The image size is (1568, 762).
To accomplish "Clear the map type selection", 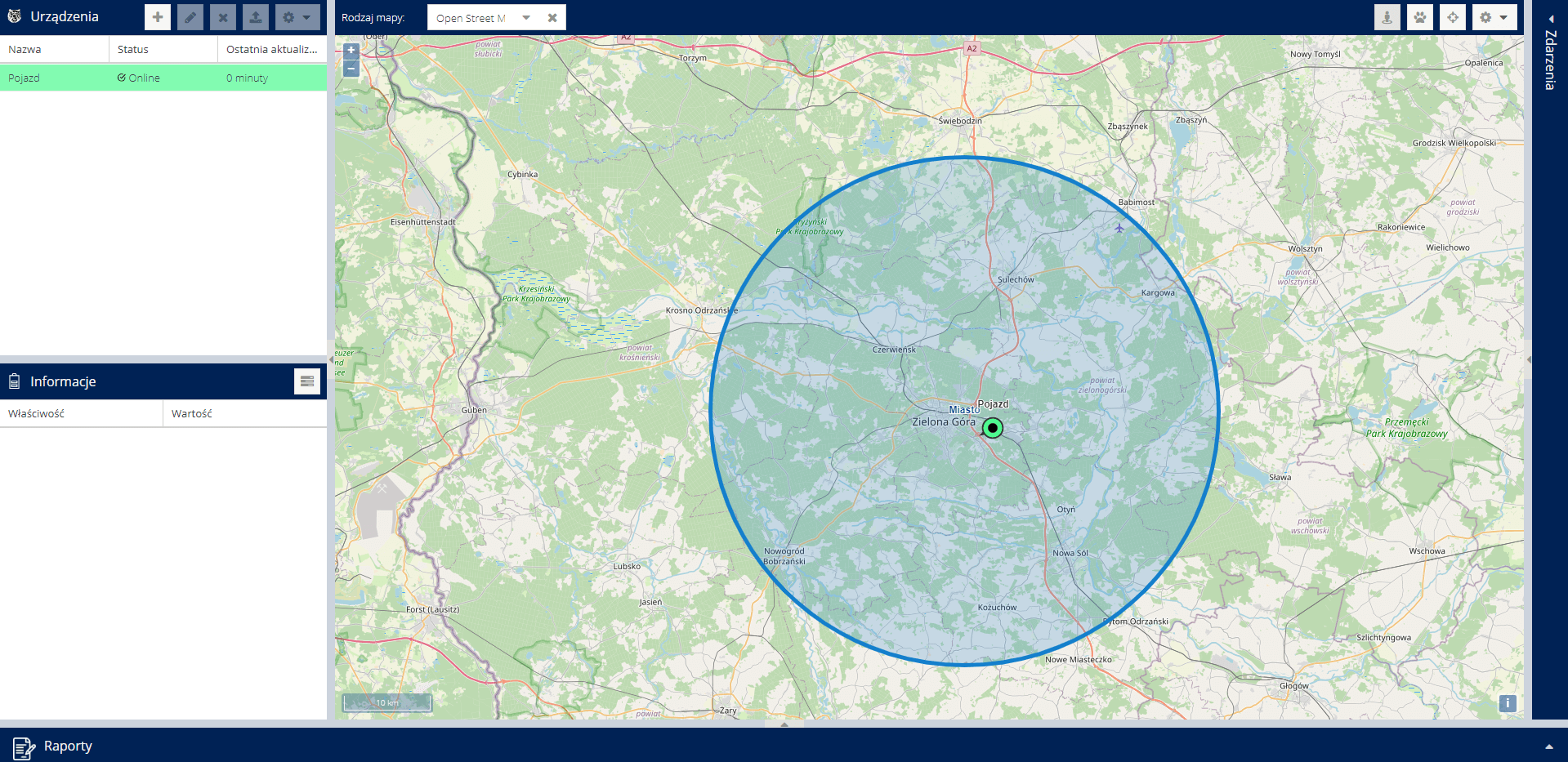I will 552,18.
